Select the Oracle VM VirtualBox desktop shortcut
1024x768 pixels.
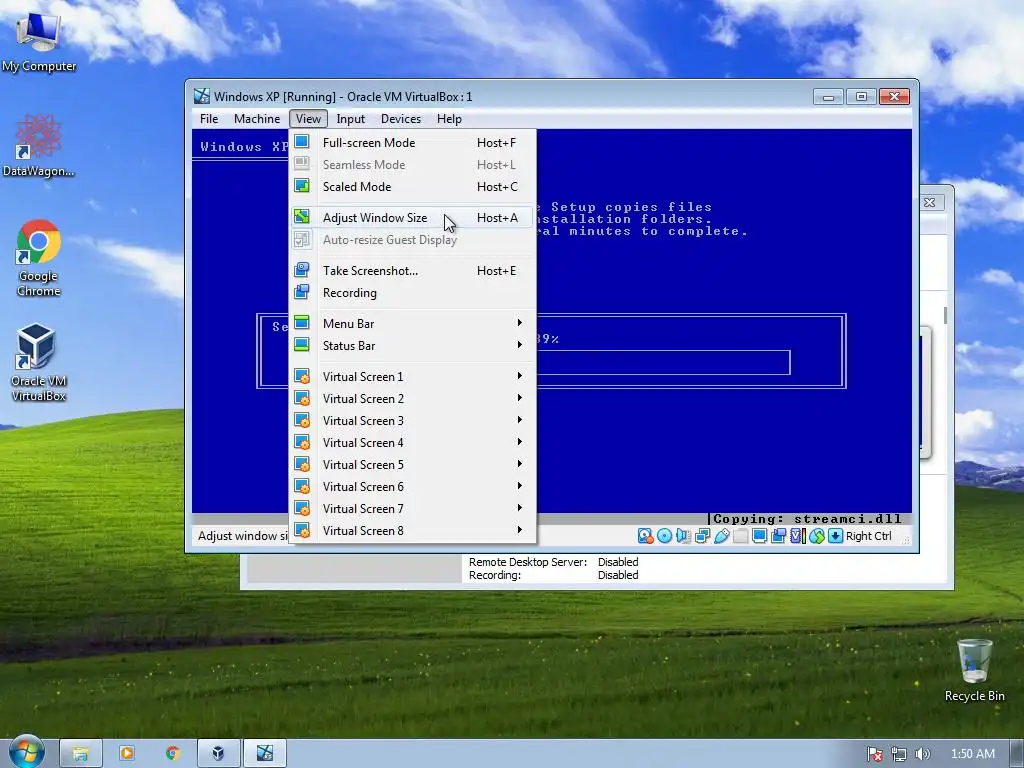39,362
